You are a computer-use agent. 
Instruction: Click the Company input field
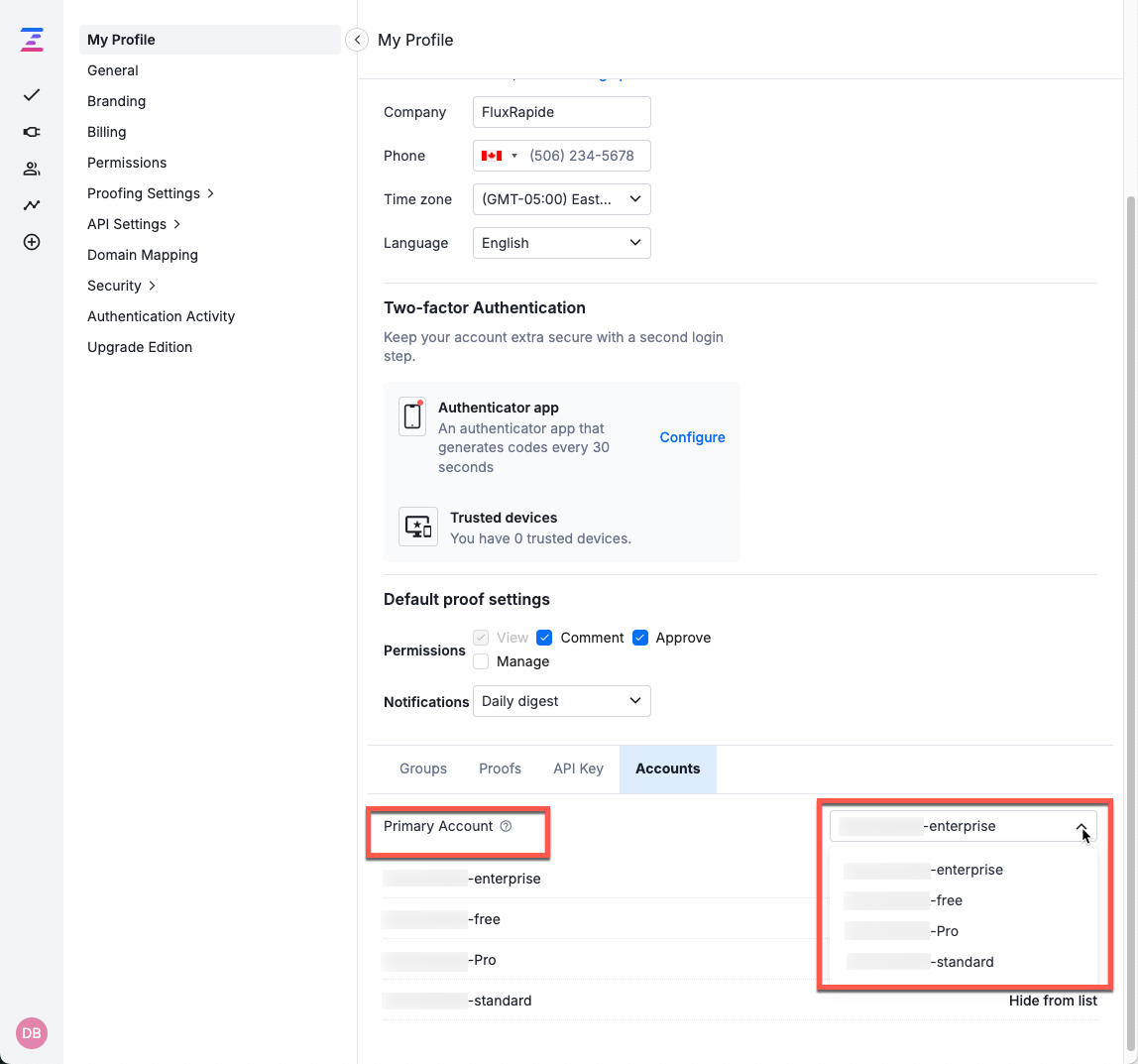coord(561,112)
